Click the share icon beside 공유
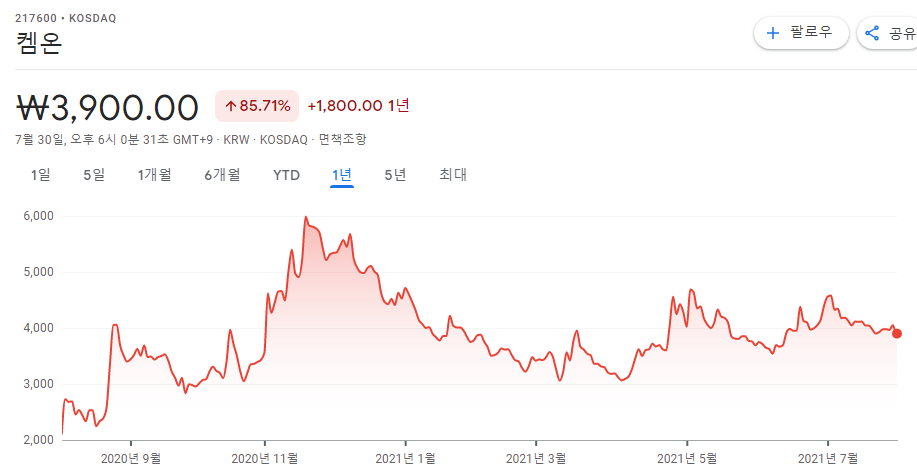 click(872, 33)
